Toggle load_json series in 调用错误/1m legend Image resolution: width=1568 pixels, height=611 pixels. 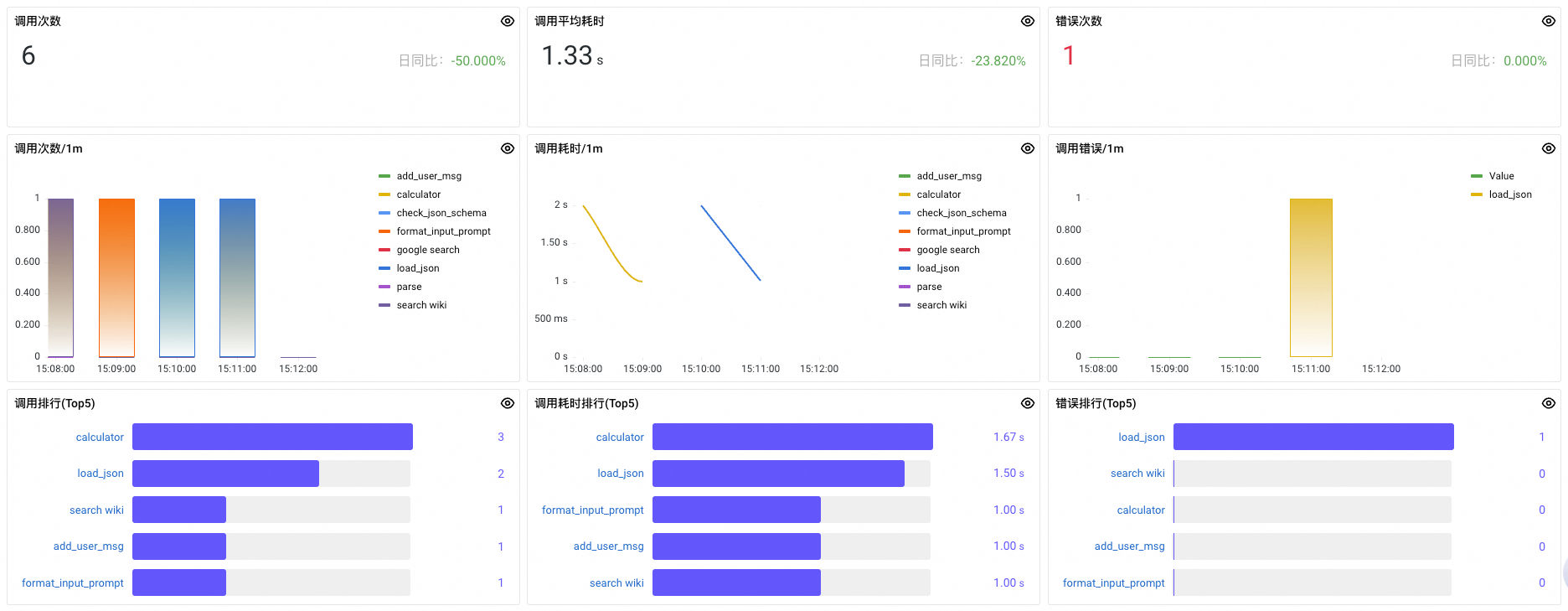coord(1509,194)
